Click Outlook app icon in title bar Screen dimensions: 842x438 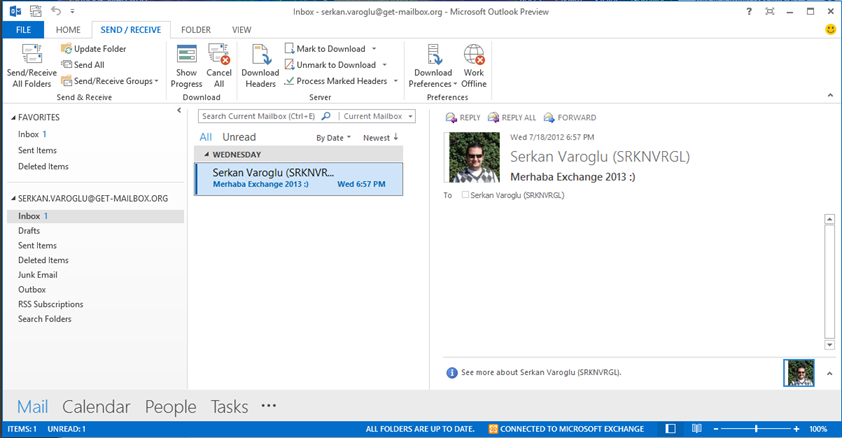(16, 11)
